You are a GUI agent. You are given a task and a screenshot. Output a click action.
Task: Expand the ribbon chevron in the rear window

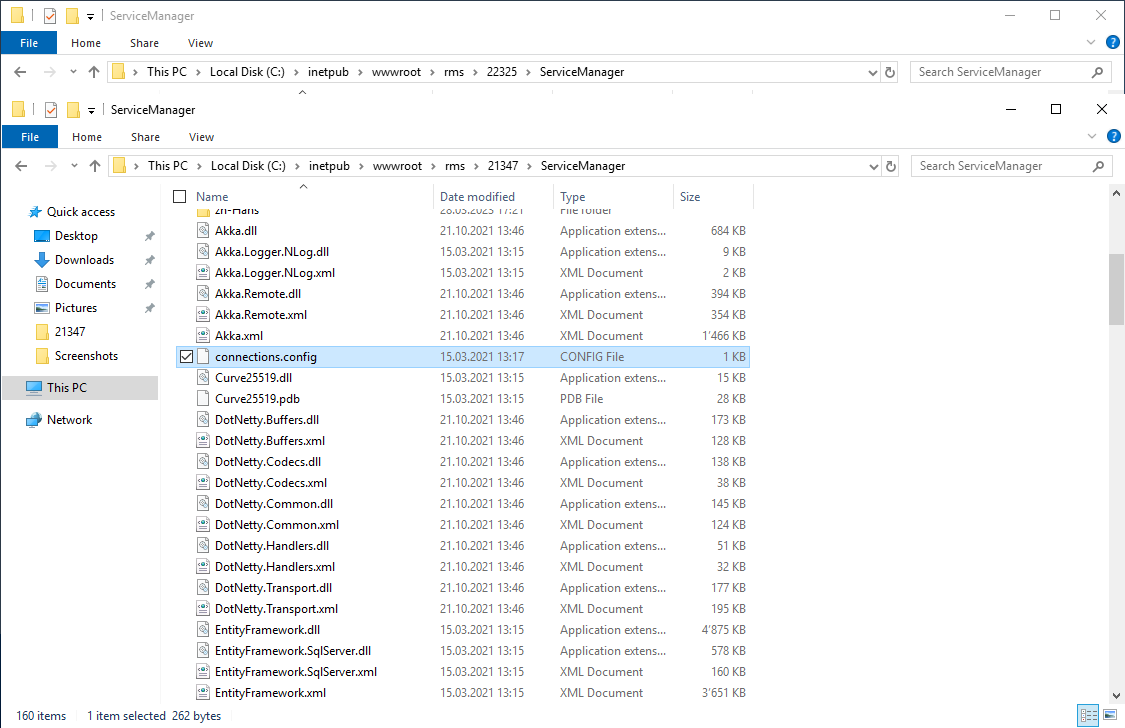click(x=1091, y=42)
